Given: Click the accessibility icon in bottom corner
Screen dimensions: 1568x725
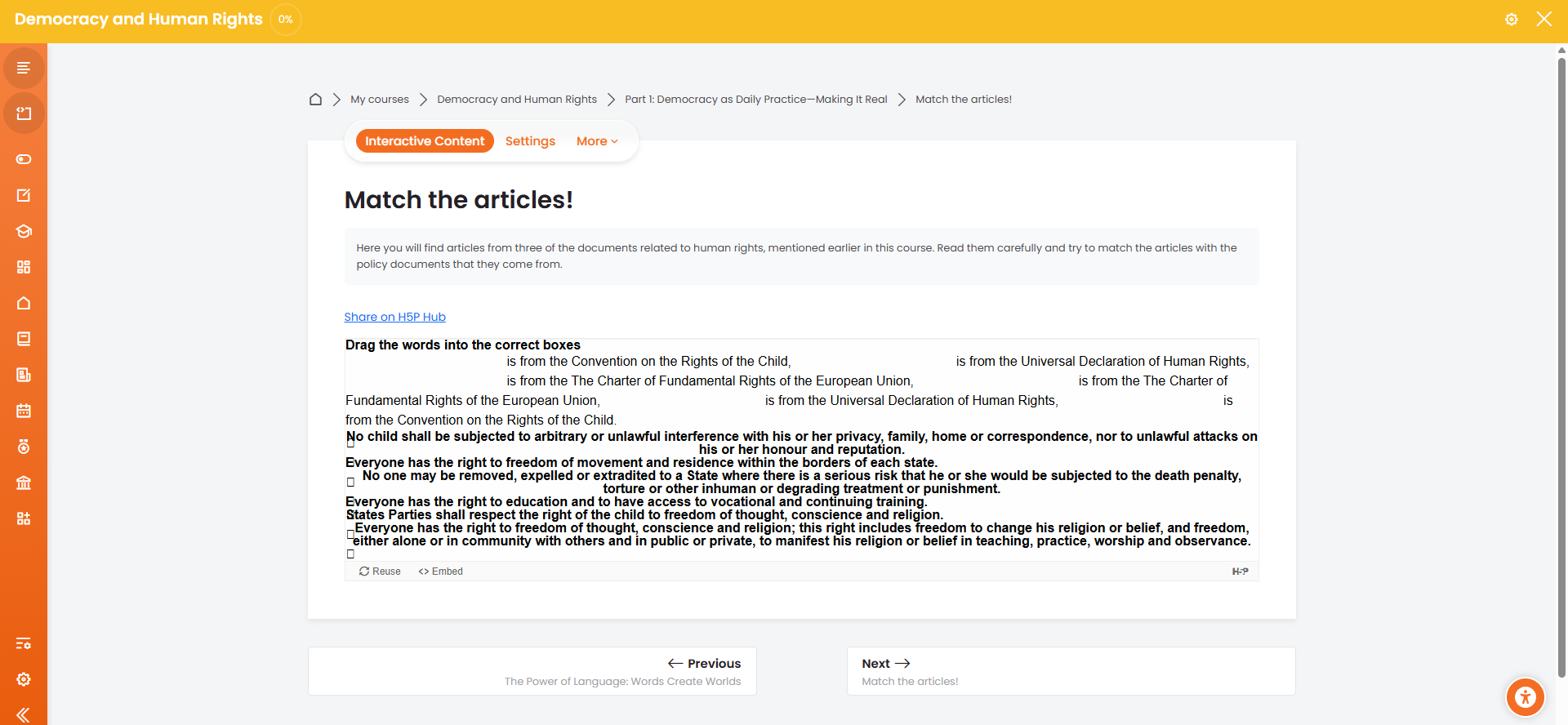Looking at the screenshot, I should 1525,697.
